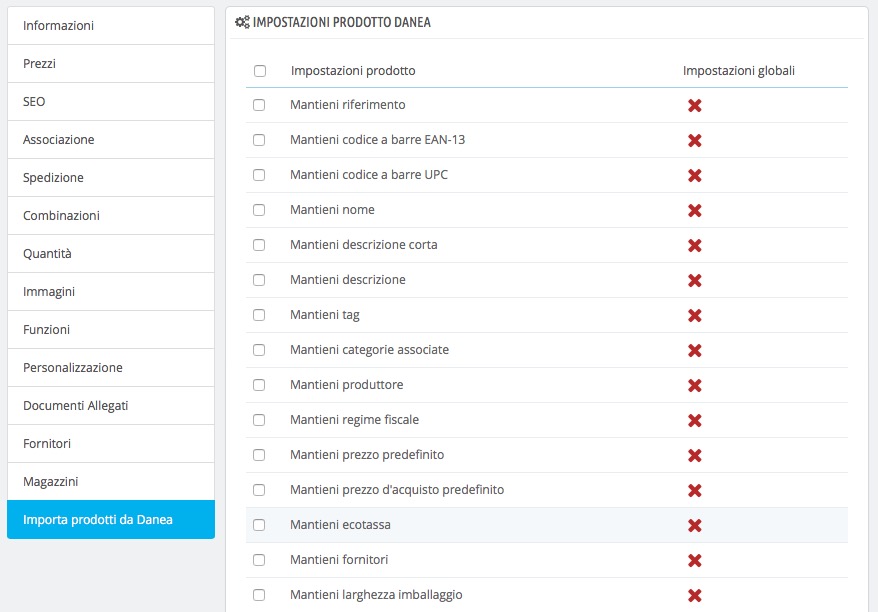
Task: Switch to the Combinazioni tab
Action: point(111,216)
